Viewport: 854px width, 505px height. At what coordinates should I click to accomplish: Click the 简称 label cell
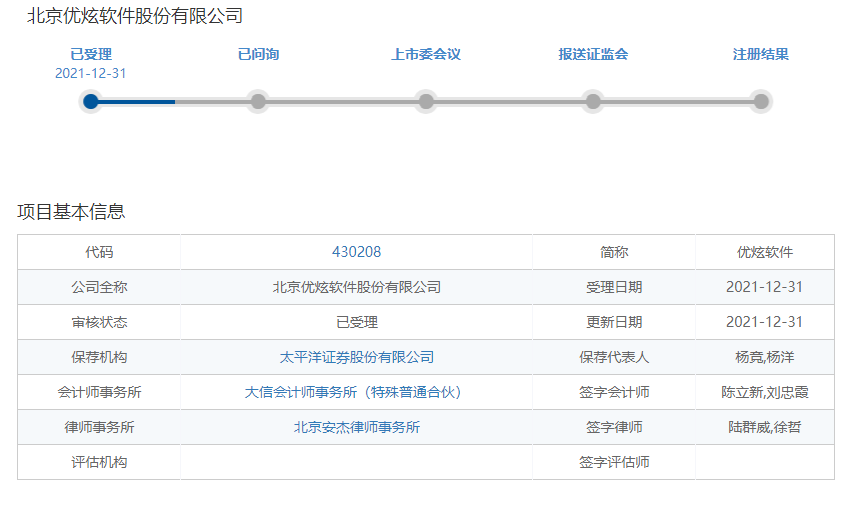pyautogui.click(x=614, y=252)
